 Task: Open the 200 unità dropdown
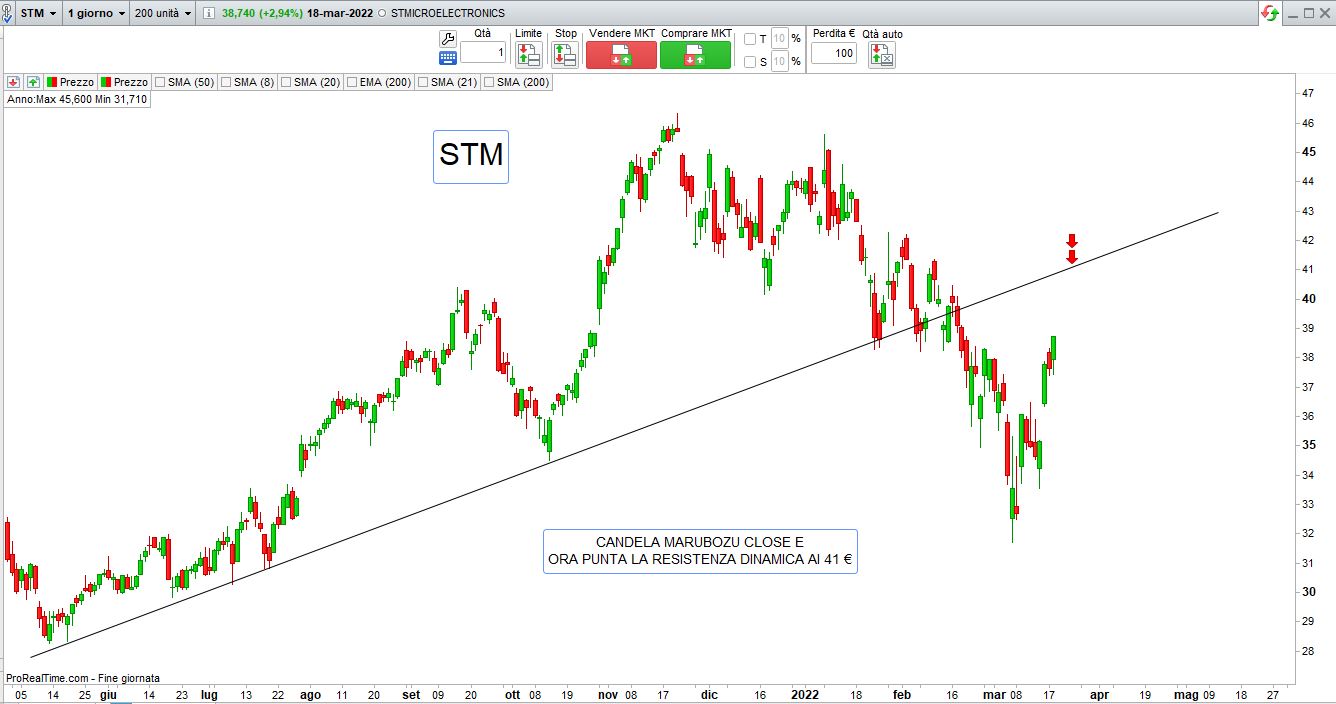[162, 14]
